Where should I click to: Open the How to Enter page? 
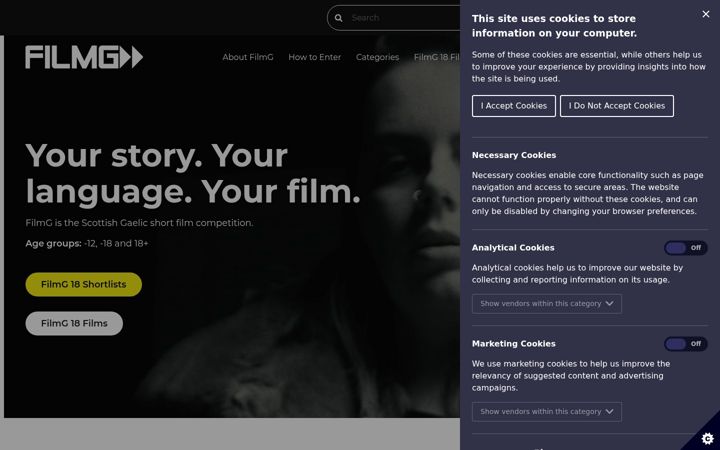pyautogui.click(x=315, y=57)
